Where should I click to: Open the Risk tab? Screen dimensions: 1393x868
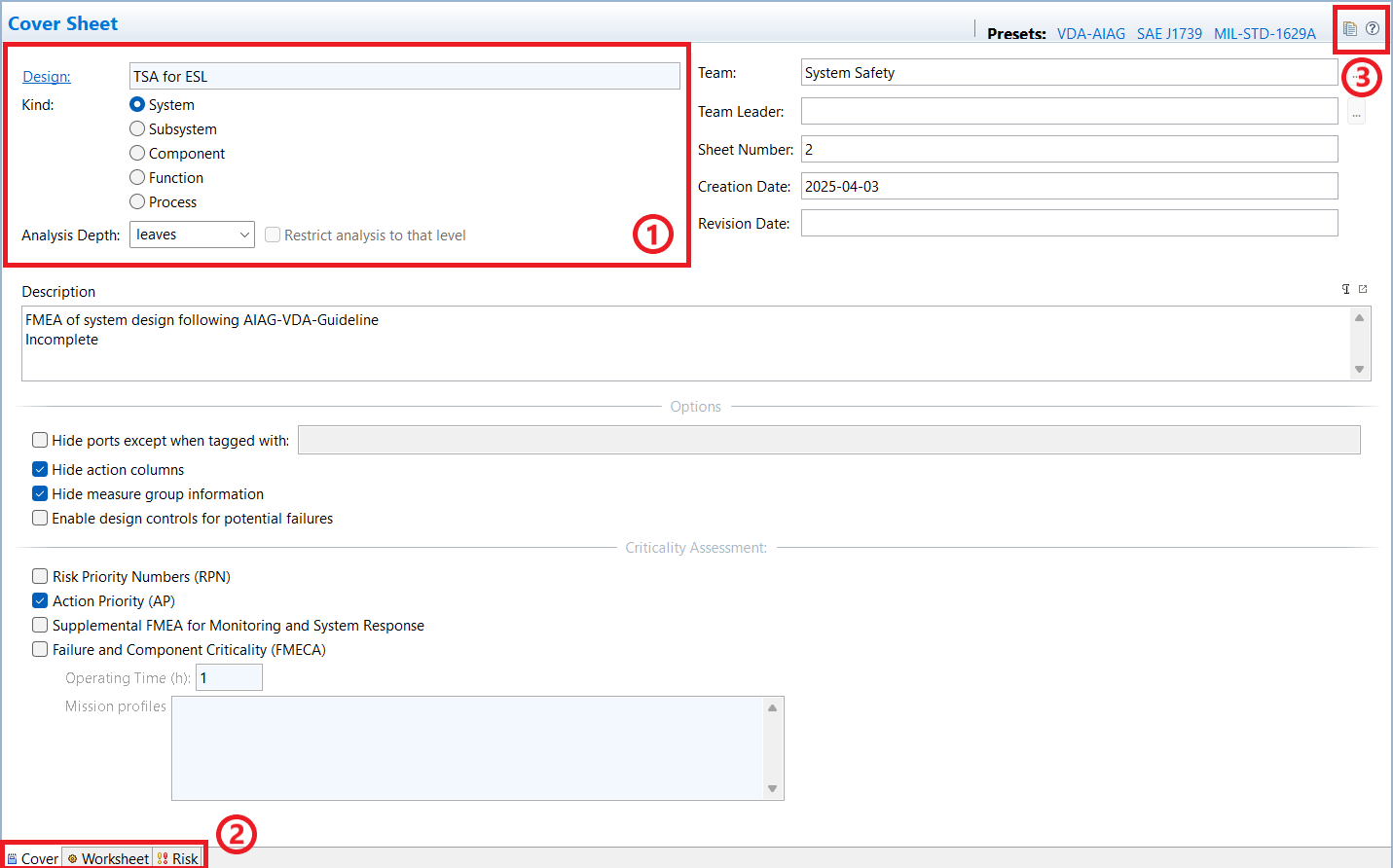(178, 858)
